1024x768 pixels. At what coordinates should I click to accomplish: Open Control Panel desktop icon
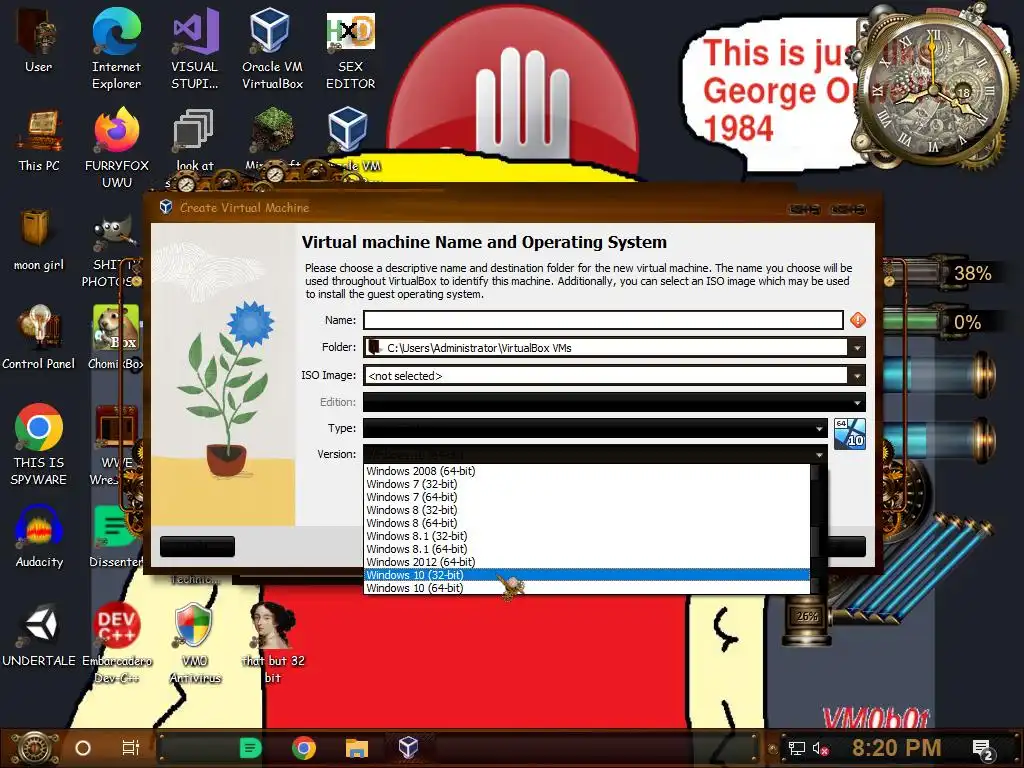point(39,338)
